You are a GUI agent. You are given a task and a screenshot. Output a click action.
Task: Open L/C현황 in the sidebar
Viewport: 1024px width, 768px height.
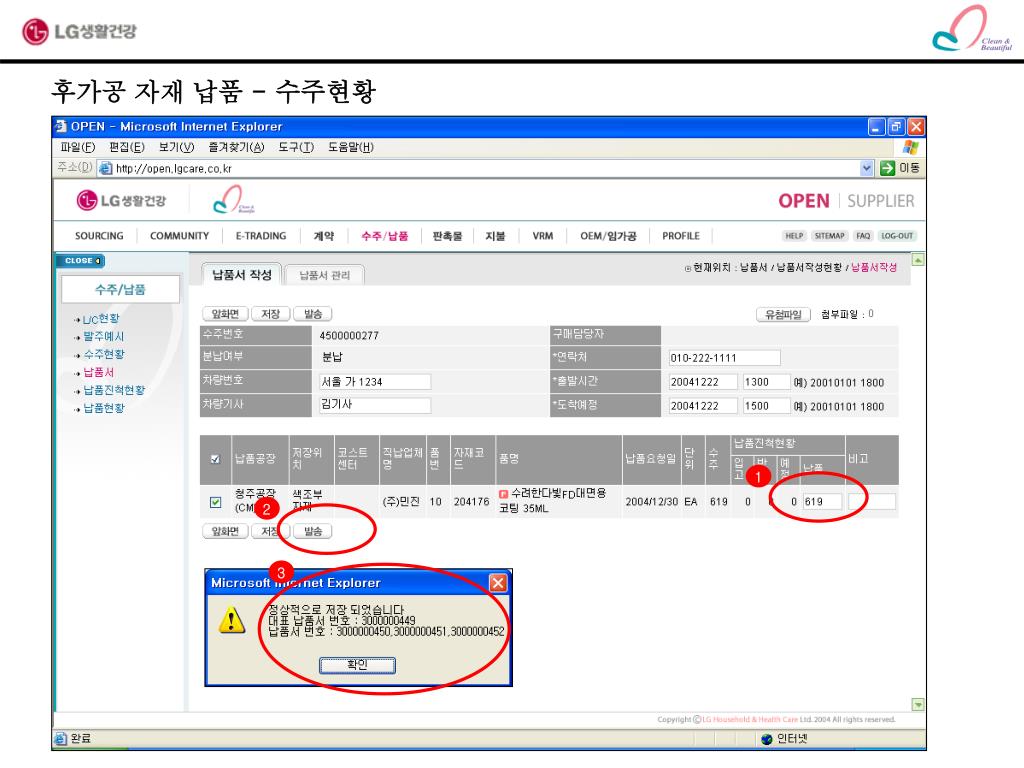(101, 319)
